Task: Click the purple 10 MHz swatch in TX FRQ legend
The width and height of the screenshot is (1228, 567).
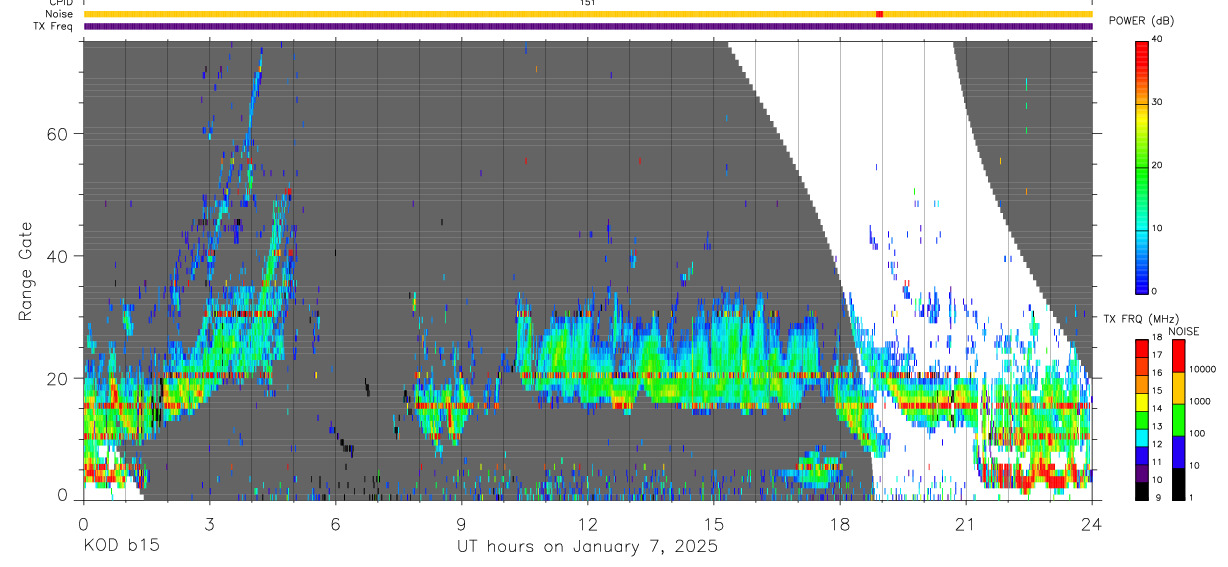Action: (x=1142, y=473)
